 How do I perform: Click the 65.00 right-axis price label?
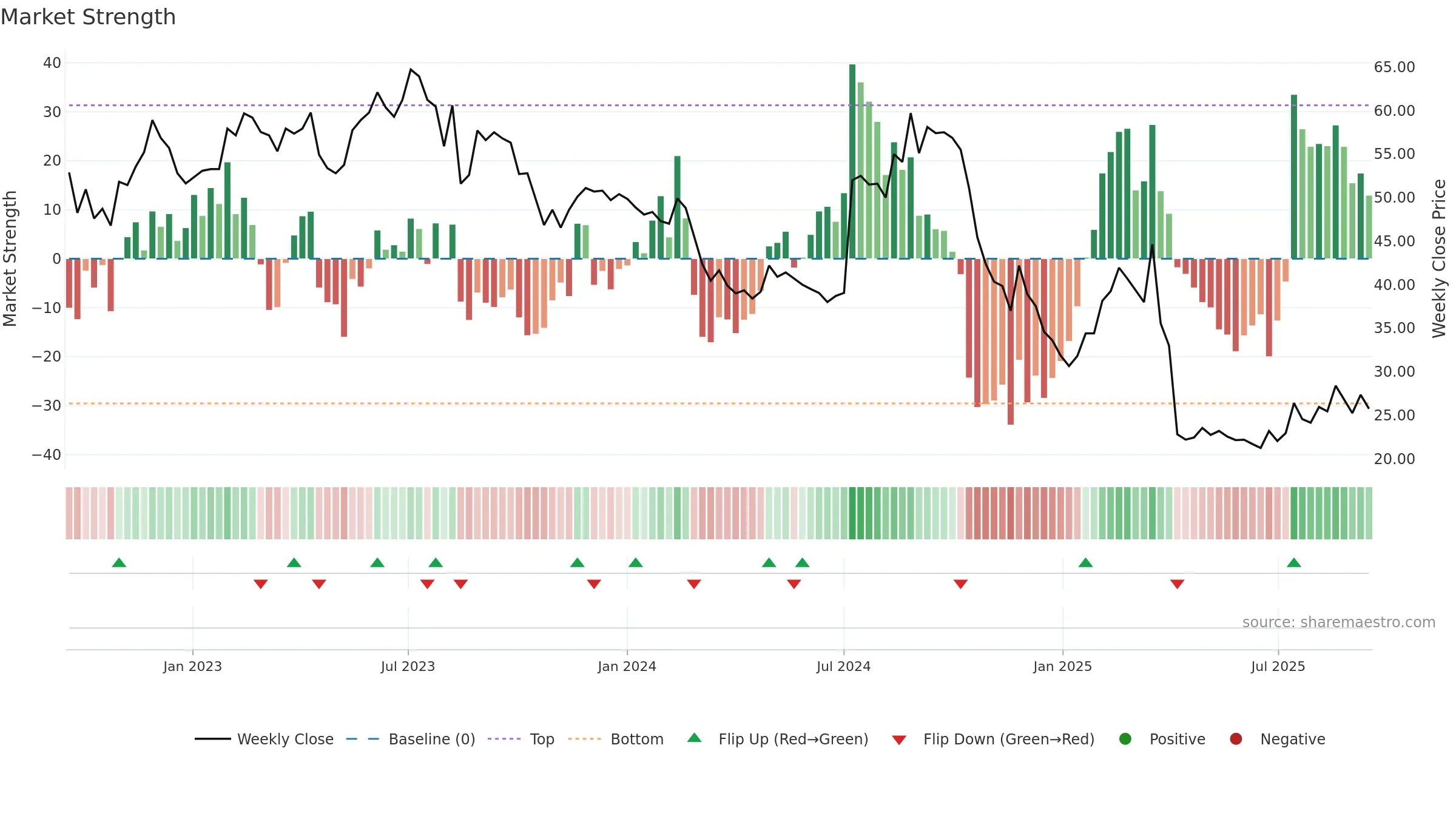coord(1394,67)
